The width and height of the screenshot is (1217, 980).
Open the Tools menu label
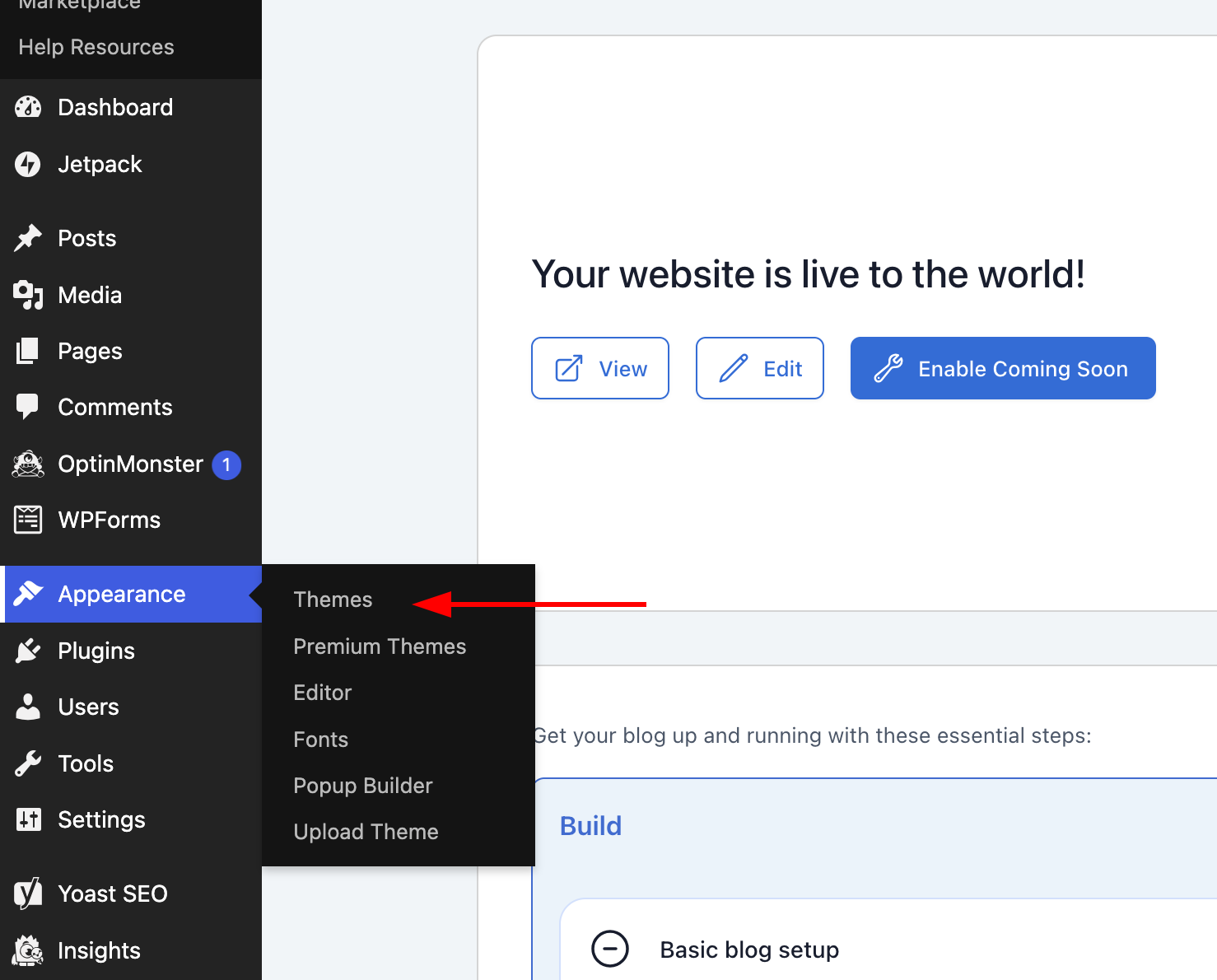pos(86,763)
